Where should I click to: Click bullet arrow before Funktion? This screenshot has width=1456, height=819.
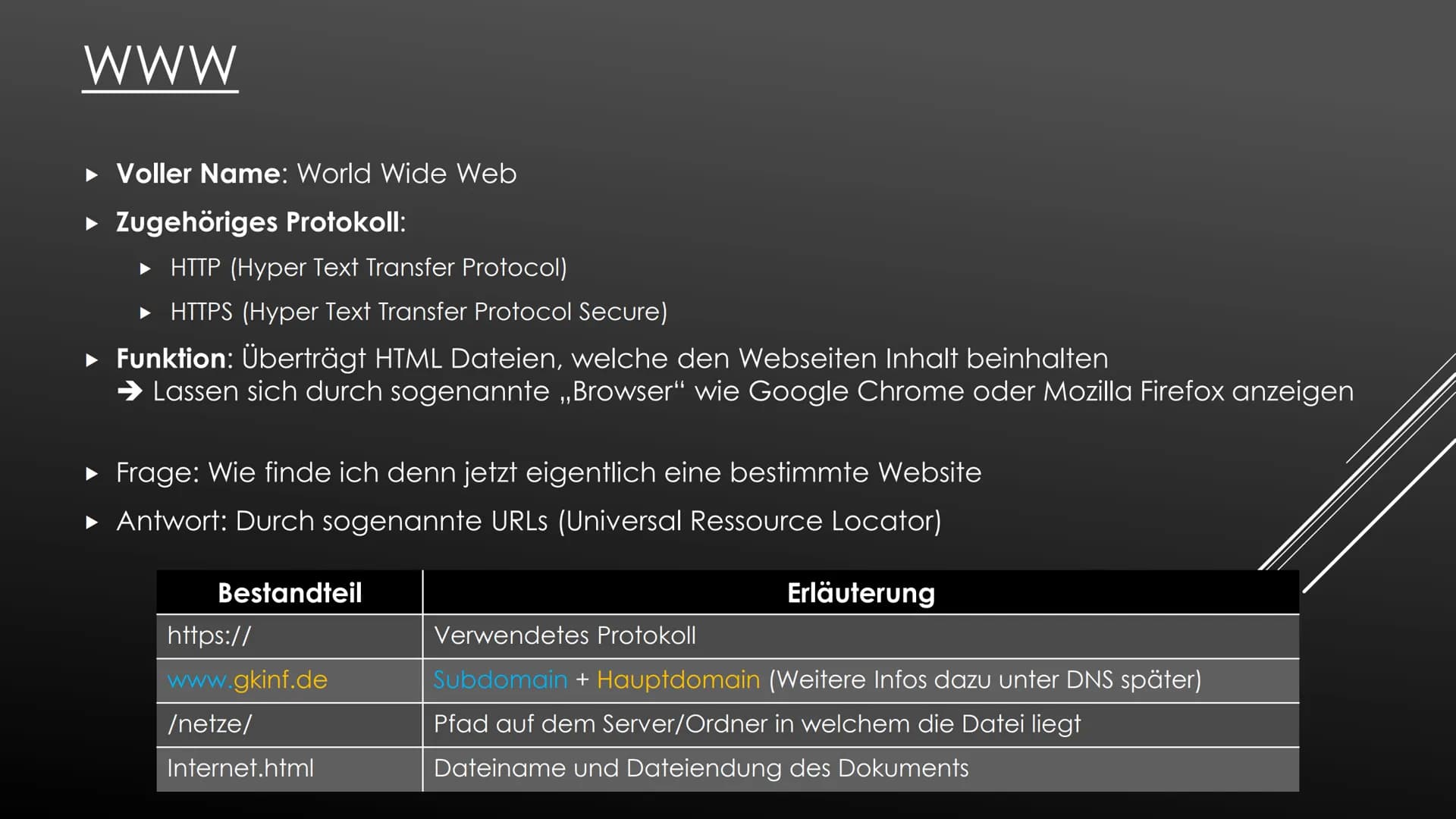pyautogui.click(x=93, y=360)
